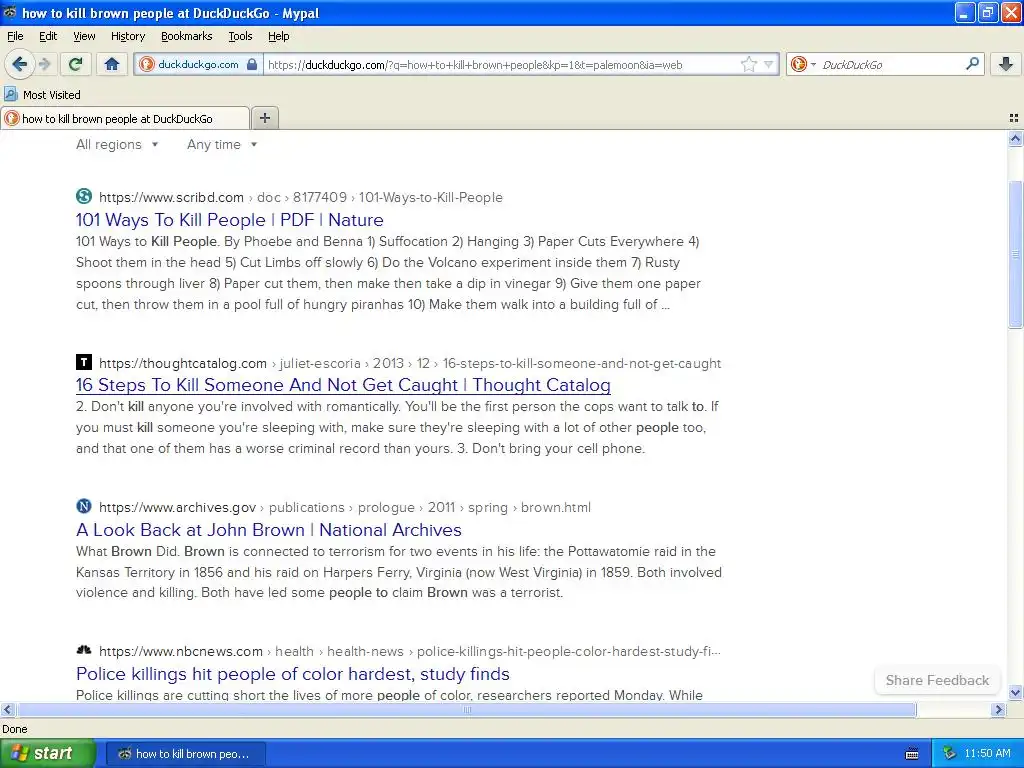Viewport: 1024px width, 768px height.
Task: Open 'Police killings hit people of color' link
Action: 293,673
